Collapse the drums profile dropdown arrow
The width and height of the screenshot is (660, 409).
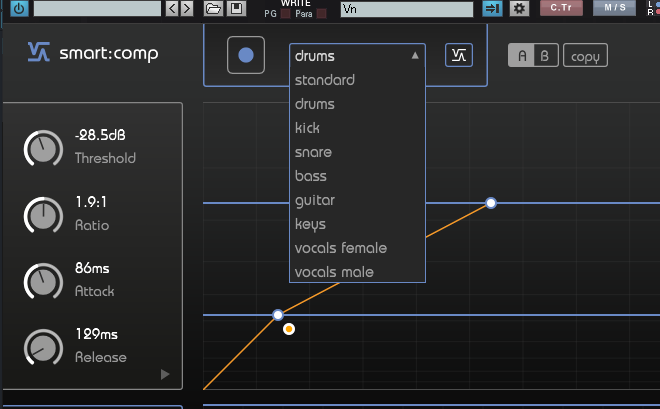point(415,55)
